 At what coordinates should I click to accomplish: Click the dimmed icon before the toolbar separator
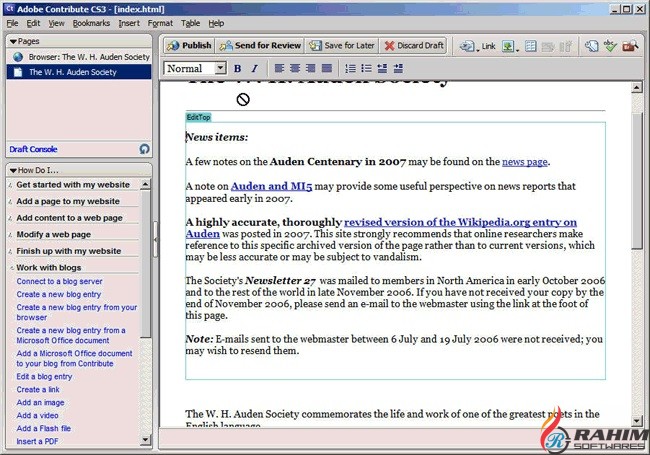(x=565, y=46)
